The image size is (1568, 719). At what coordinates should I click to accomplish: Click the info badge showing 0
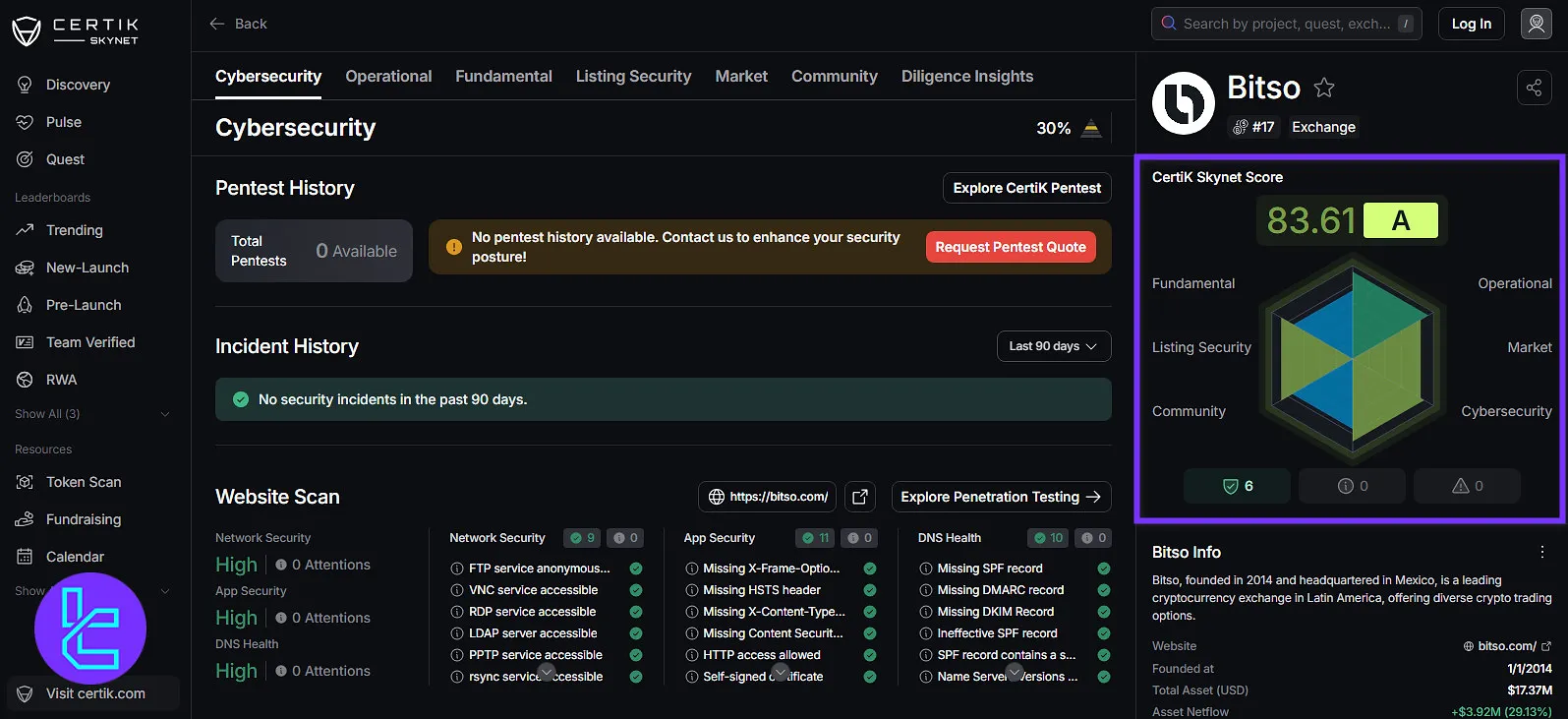pyautogui.click(x=1352, y=486)
